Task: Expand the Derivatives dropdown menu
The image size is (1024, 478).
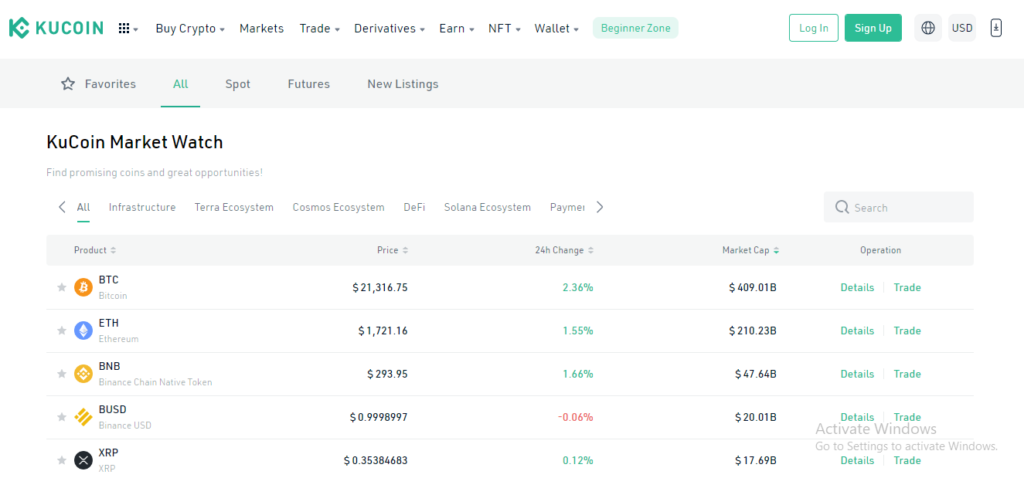Action: pyautogui.click(x=389, y=29)
